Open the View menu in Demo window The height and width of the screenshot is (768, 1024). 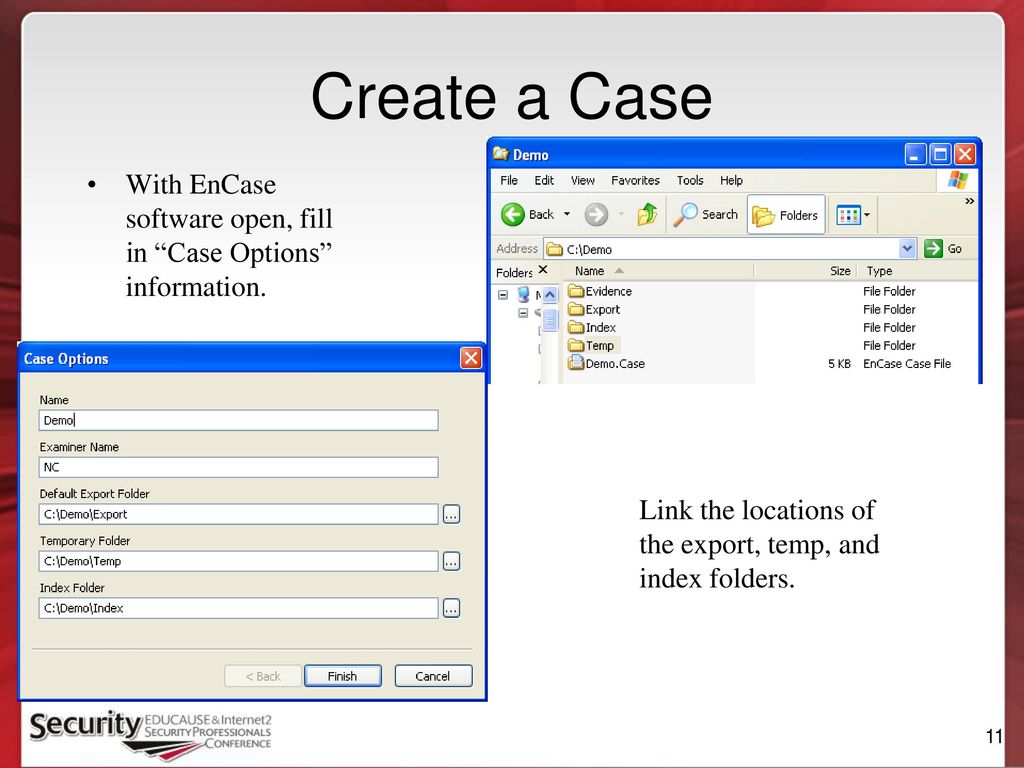click(583, 180)
